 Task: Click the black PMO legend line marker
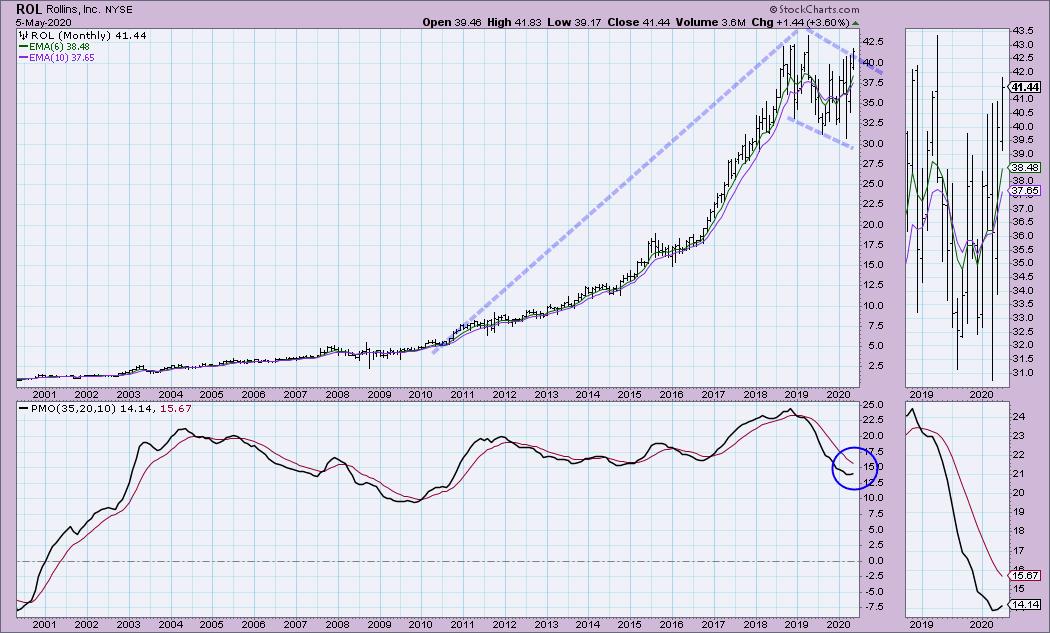point(23,408)
